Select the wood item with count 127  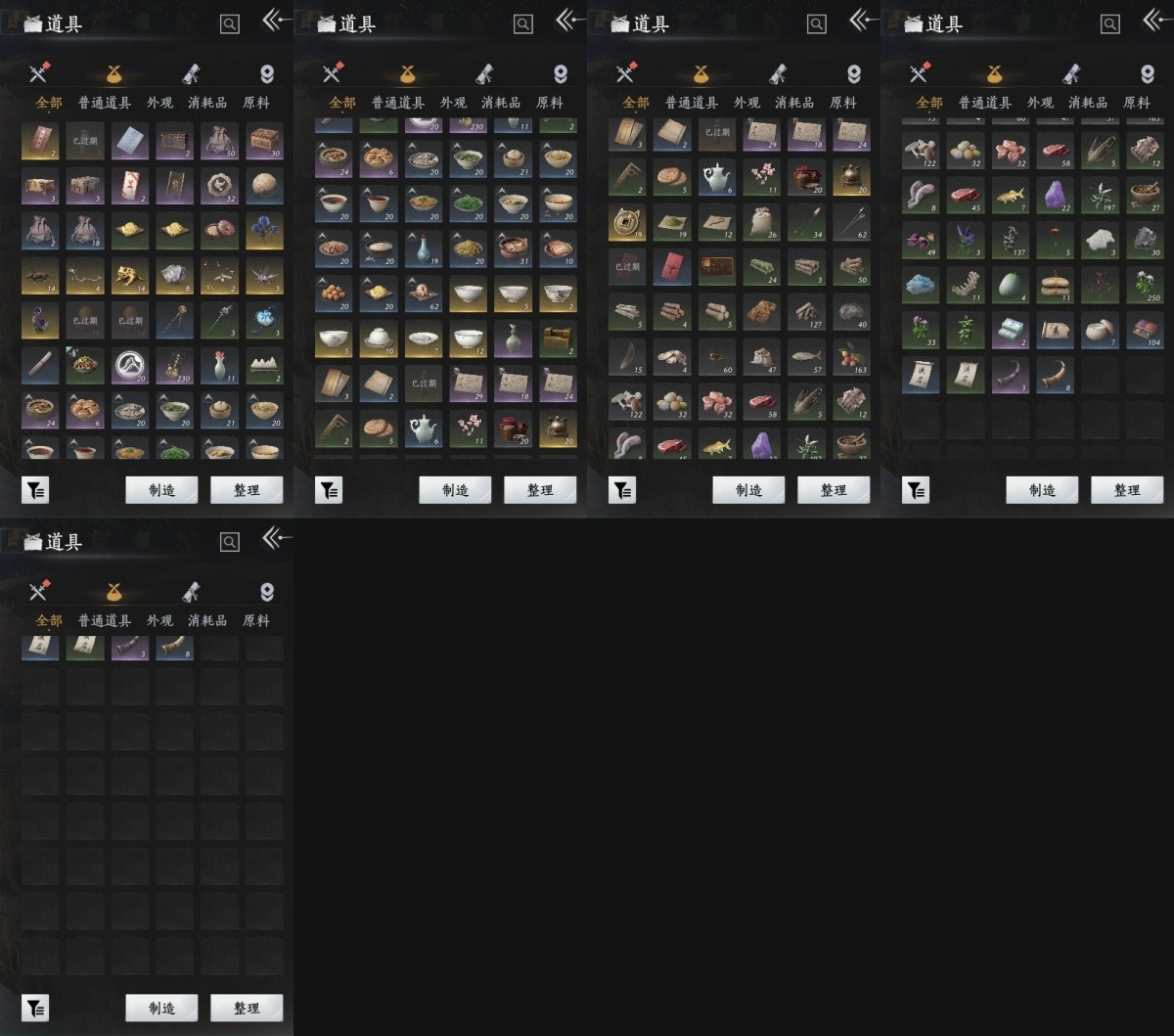[807, 314]
